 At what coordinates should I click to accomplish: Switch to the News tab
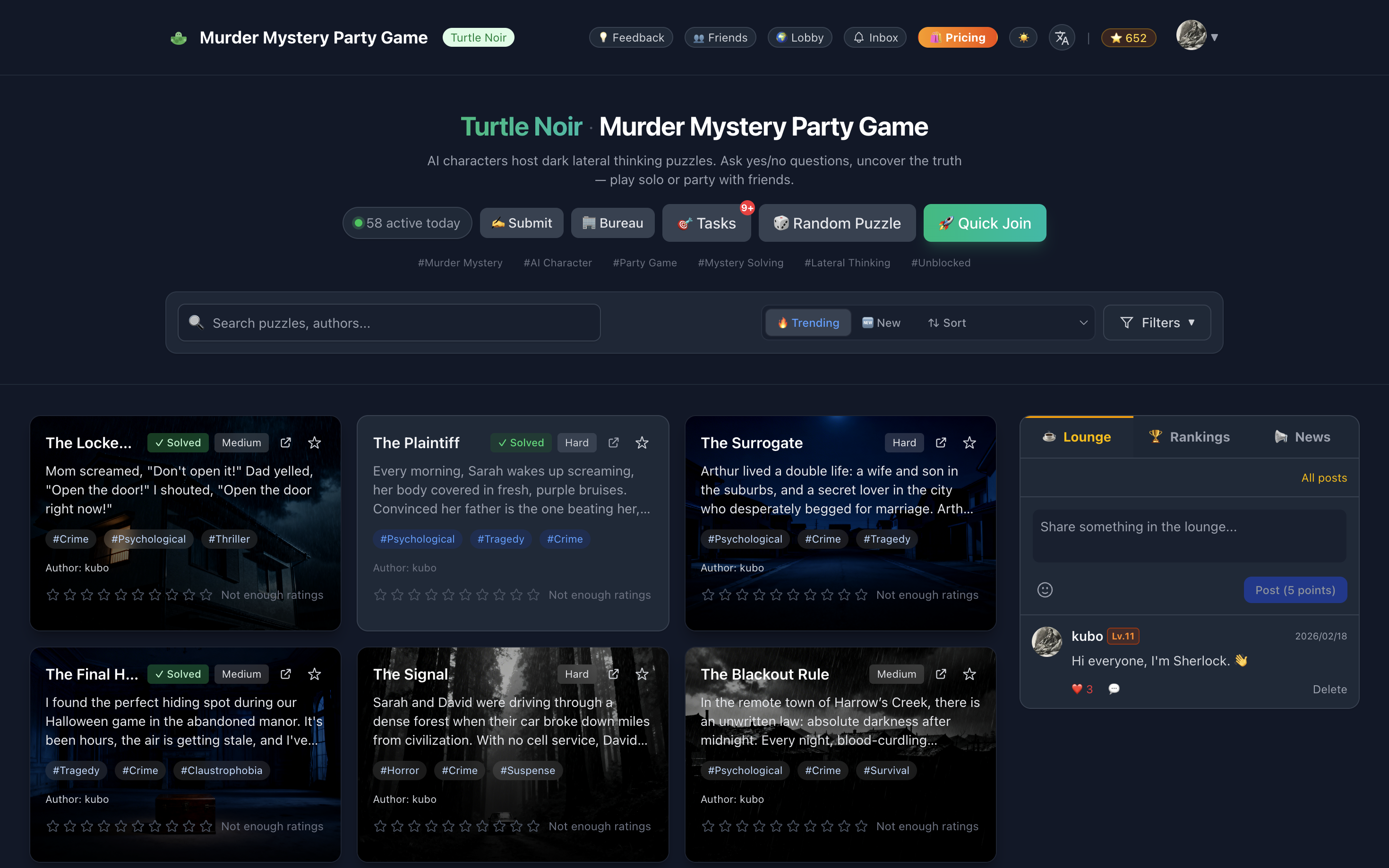(1302, 436)
